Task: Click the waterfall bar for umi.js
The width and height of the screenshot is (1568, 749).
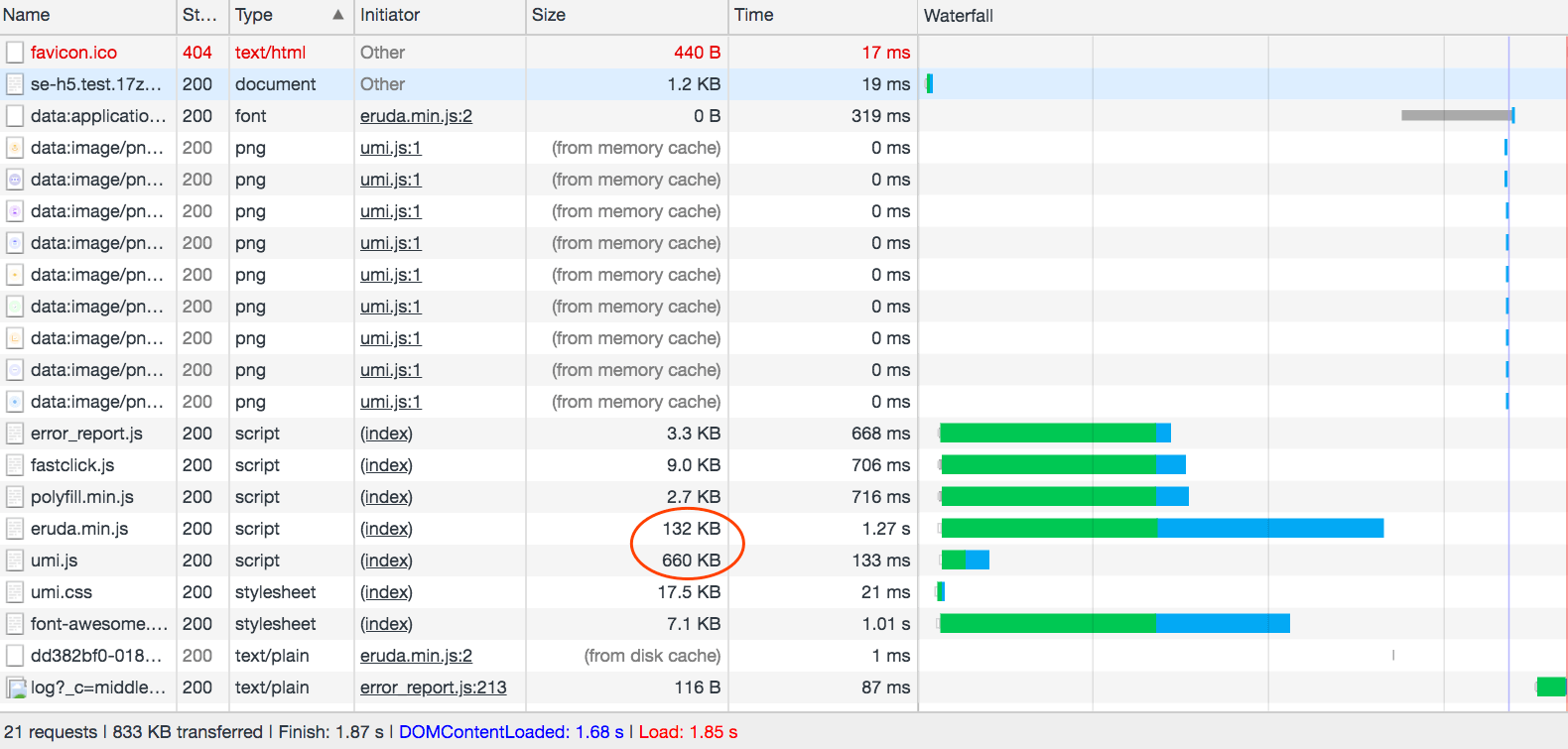Action: point(965,560)
